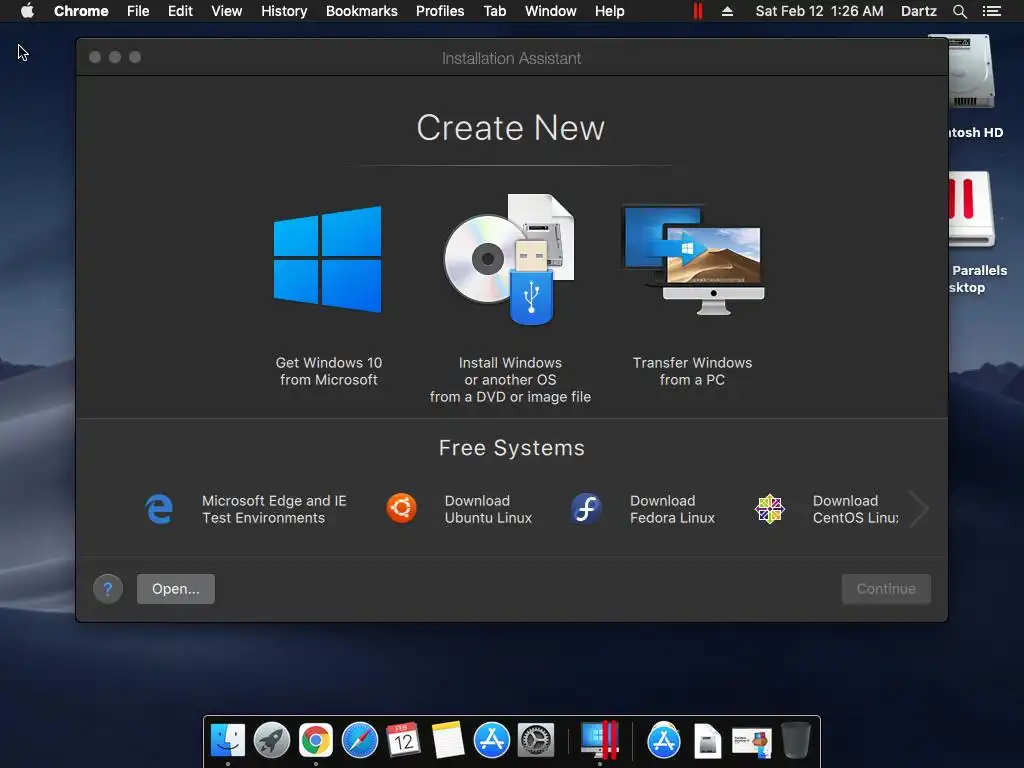Click the date and time in menu bar
This screenshot has width=1024, height=768.
[820, 11]
